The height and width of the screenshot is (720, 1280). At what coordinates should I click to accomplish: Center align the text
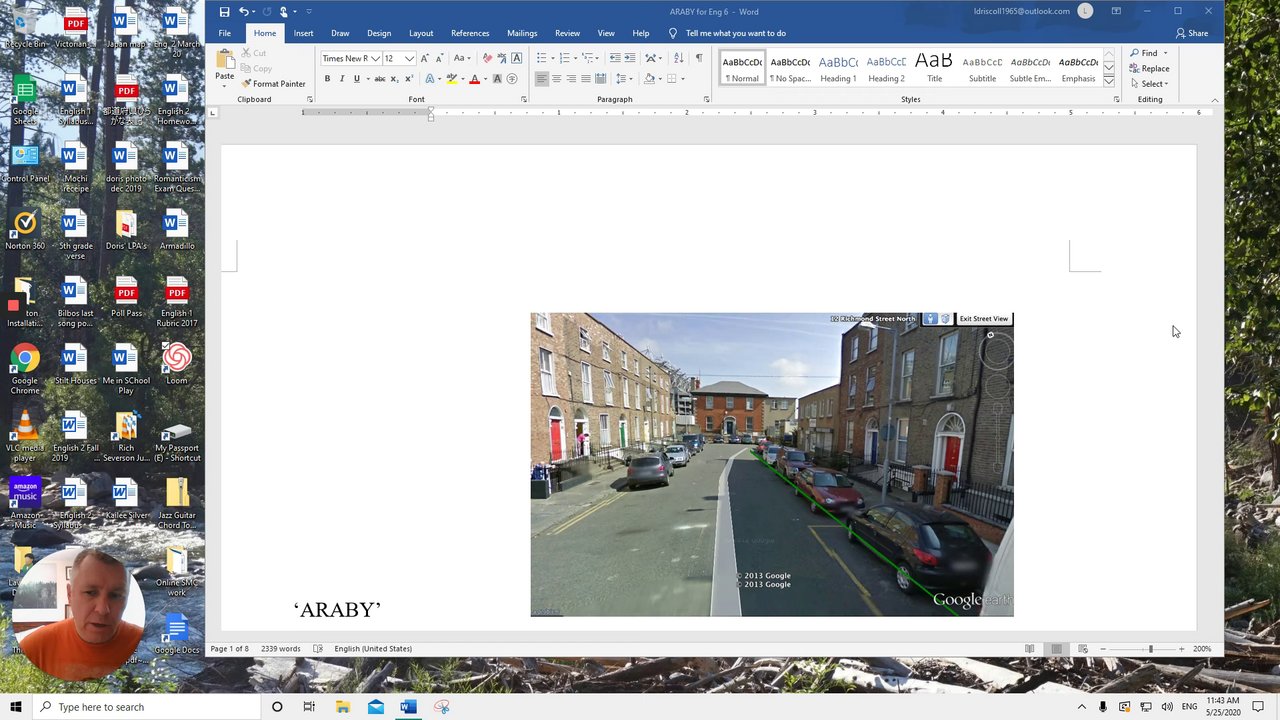556,79
